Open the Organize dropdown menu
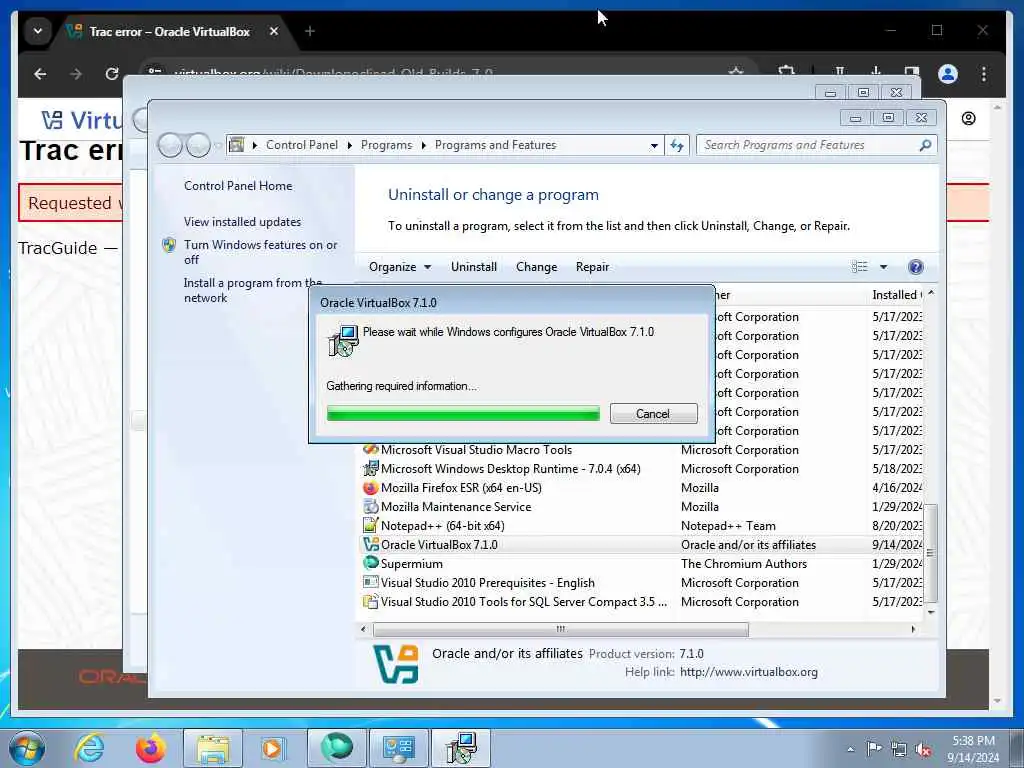The image size is (1024, 768). pyautogui.click(x=400, y=266)
